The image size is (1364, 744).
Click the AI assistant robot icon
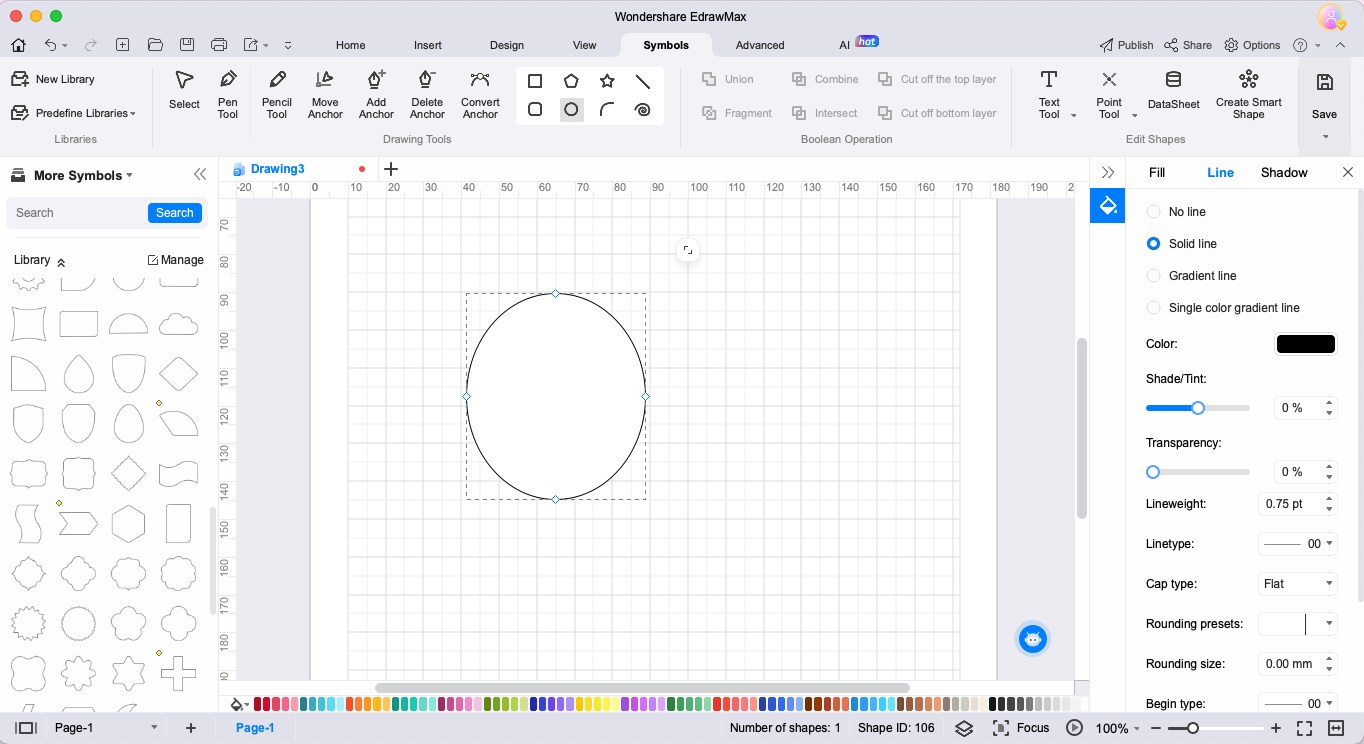1033,639
